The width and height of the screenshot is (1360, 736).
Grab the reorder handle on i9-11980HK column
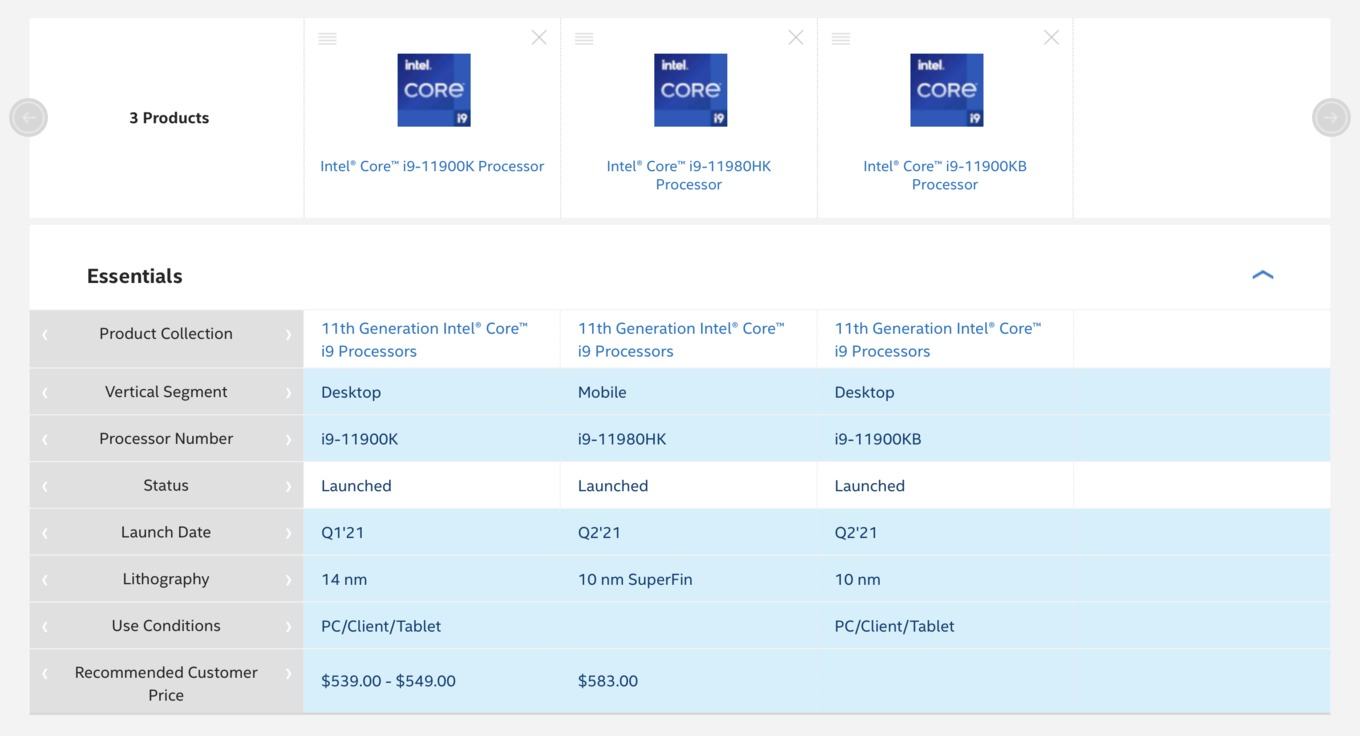point(584,38)
